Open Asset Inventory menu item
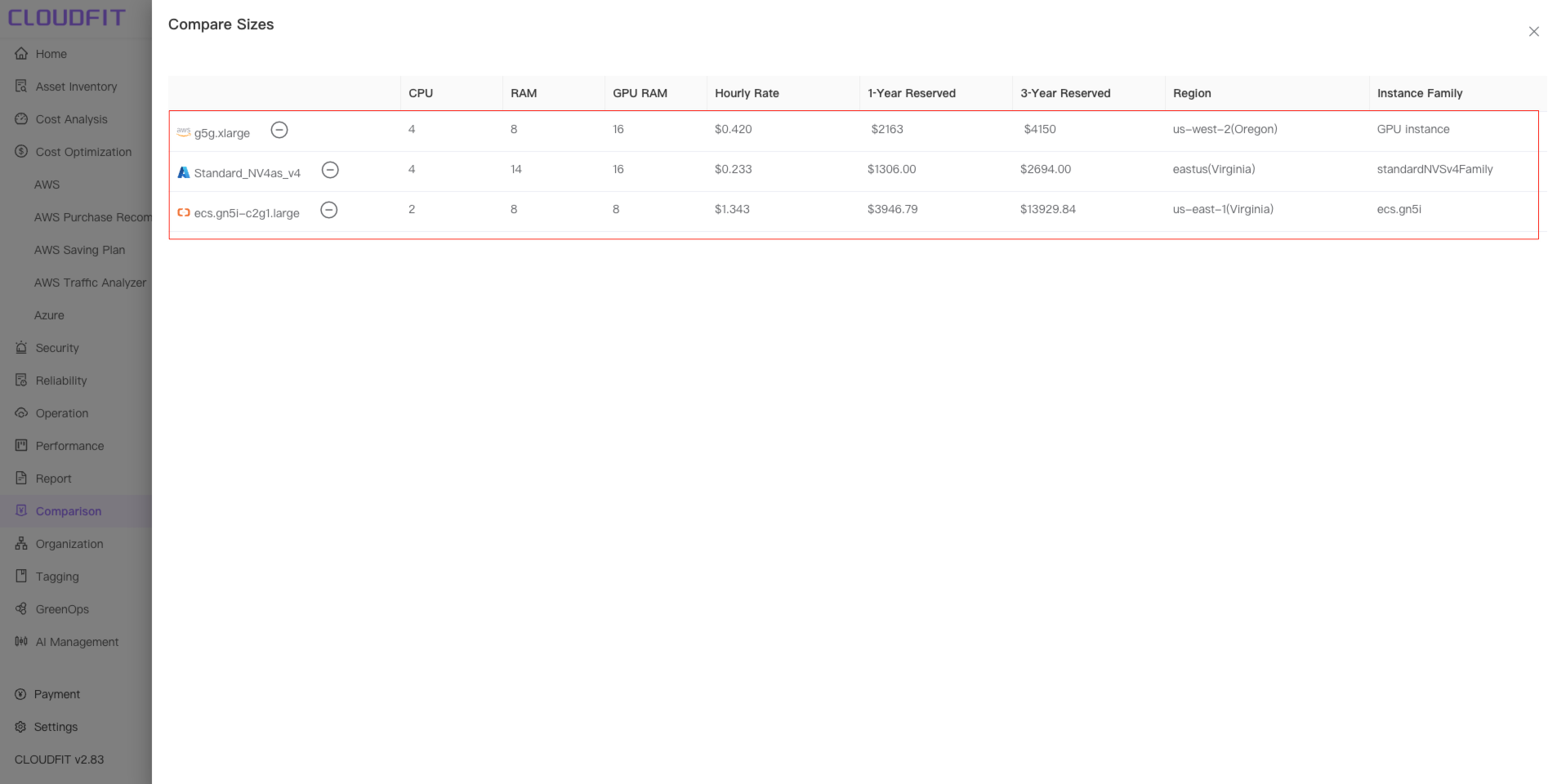1557x784 pixels. 76,87
